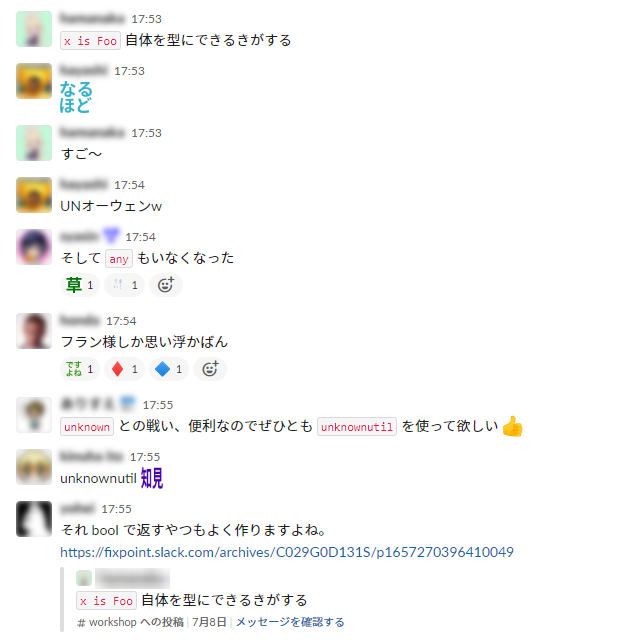This screenshot has width=628, height=640.
Task: Add a reaction under the フラン様 message
Action: click(210, 369)
